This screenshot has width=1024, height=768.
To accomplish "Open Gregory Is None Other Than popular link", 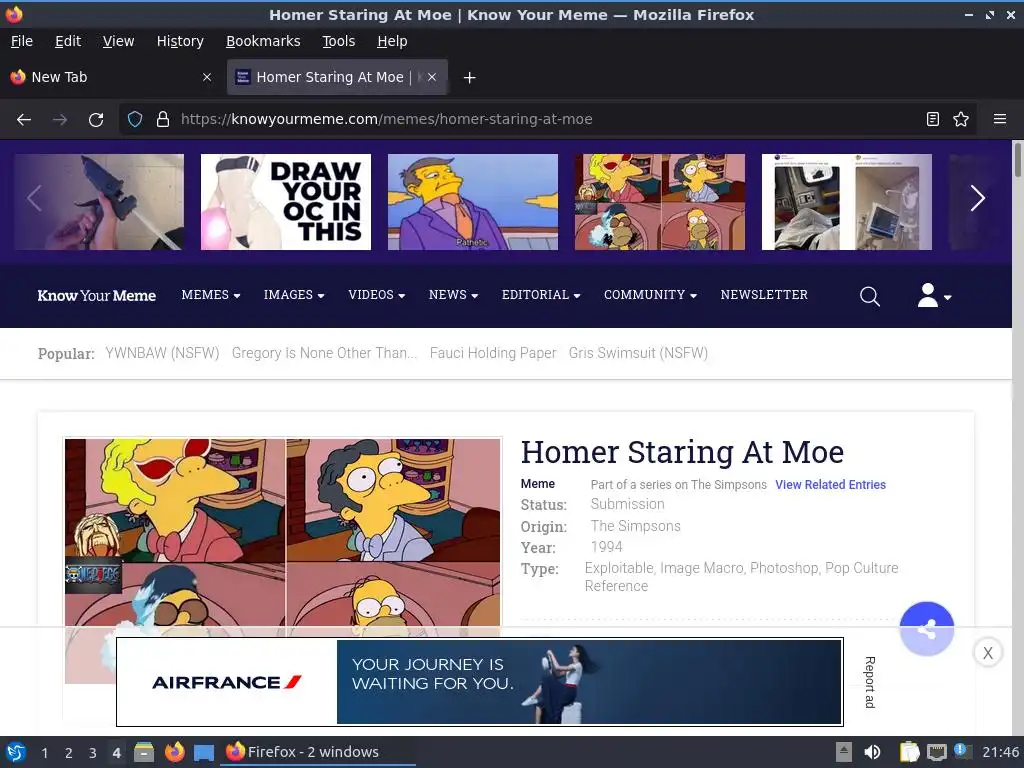I will click(324, 353).
